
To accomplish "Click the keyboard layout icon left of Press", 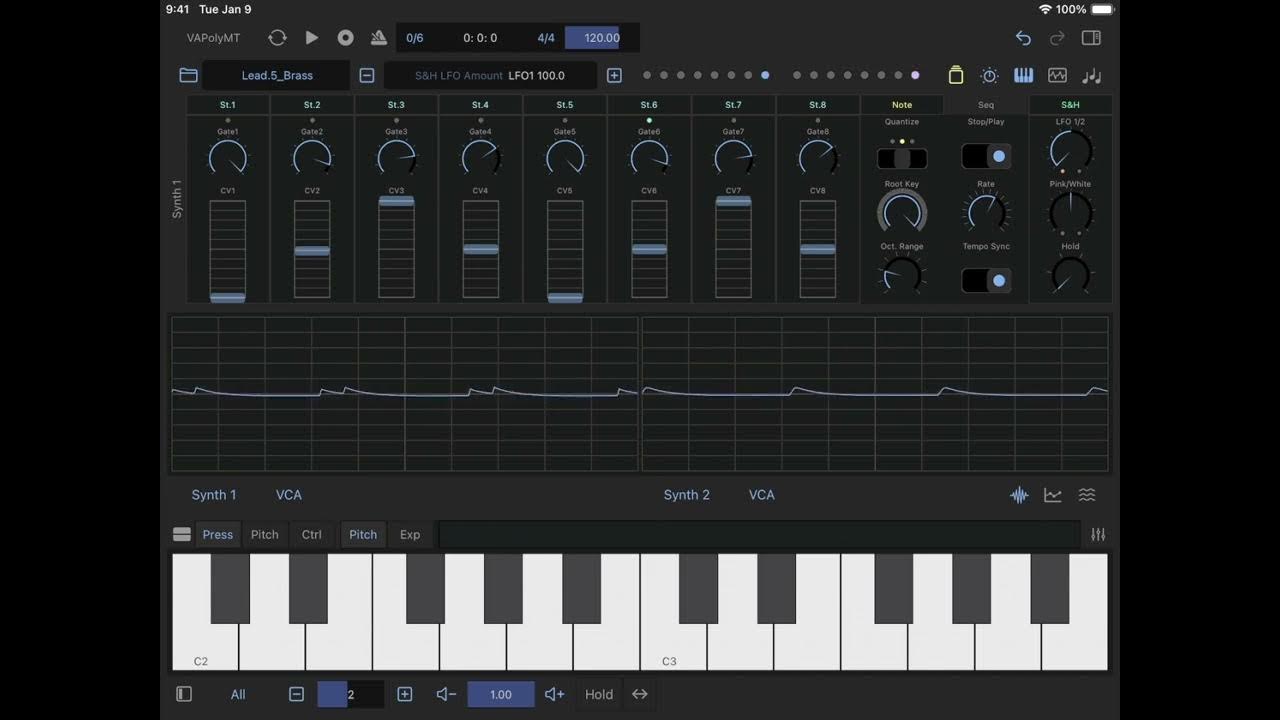I will pos(182,535).
